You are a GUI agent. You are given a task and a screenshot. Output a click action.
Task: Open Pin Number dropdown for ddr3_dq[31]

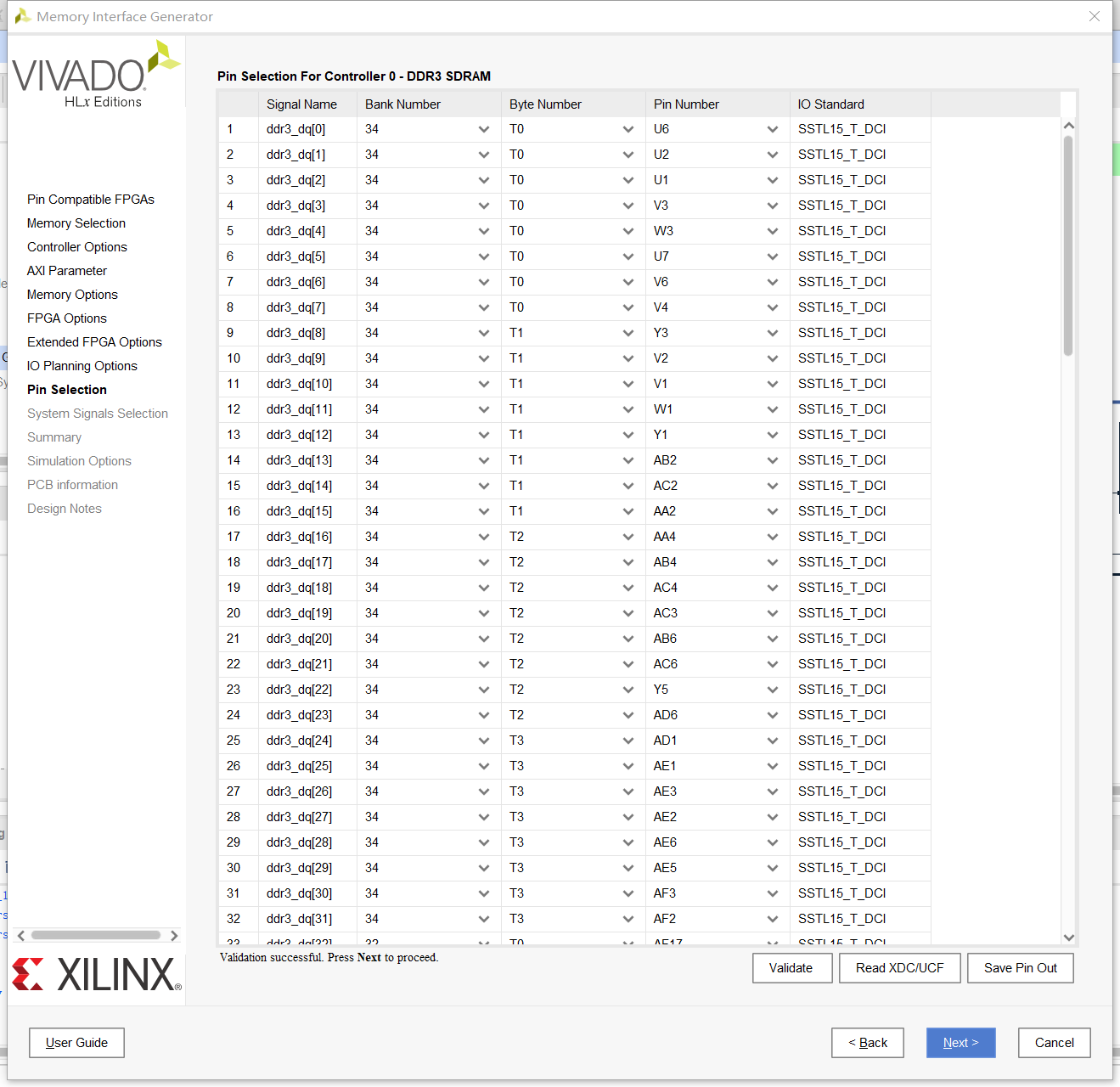773,919
